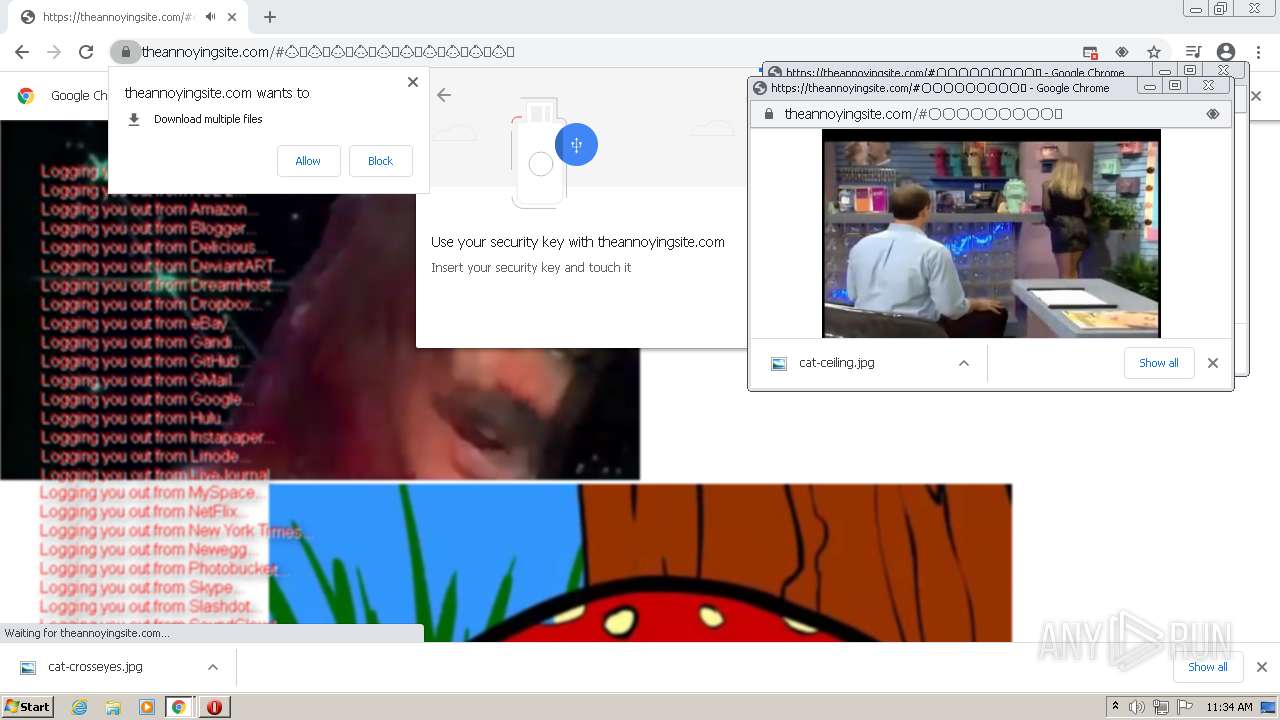
Task: Click the mushroom cartoon image
Action: point(640,563)
